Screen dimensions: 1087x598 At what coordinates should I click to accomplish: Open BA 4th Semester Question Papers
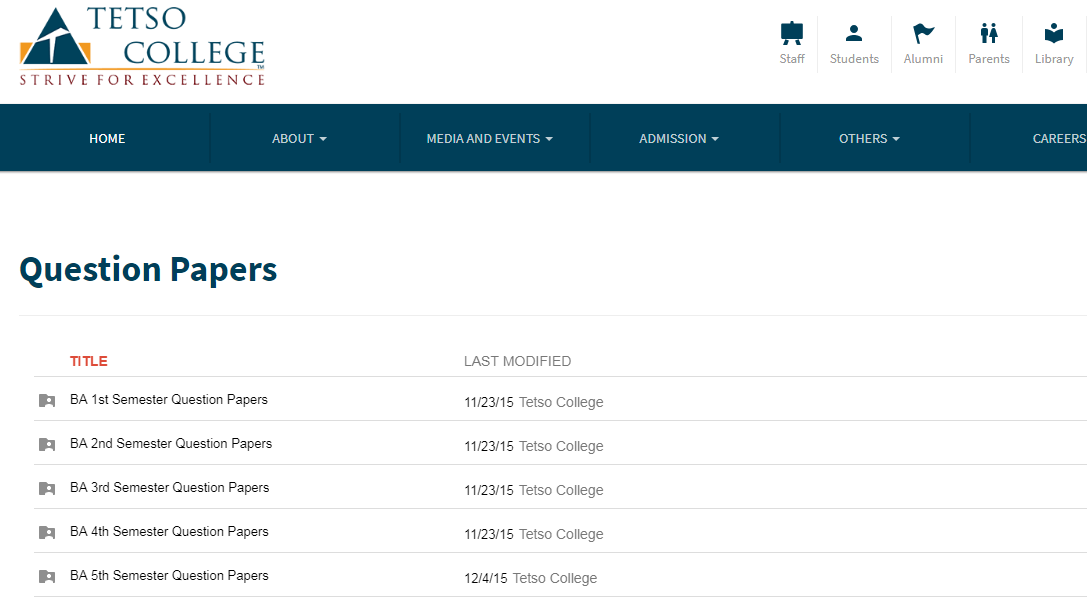coord(169,532)
